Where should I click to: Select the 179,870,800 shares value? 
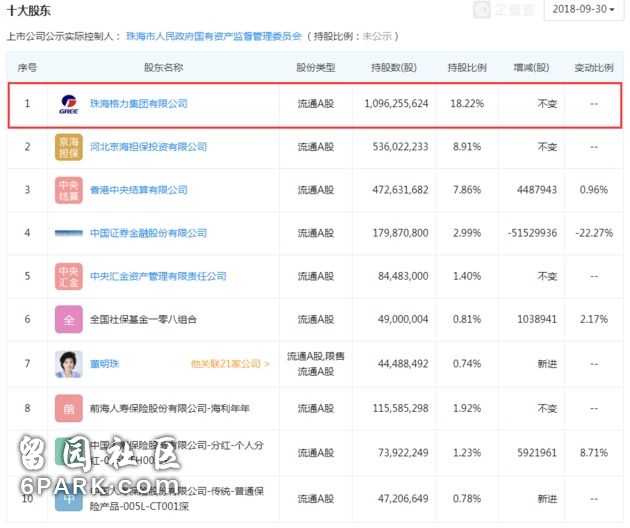coord(400,233)
